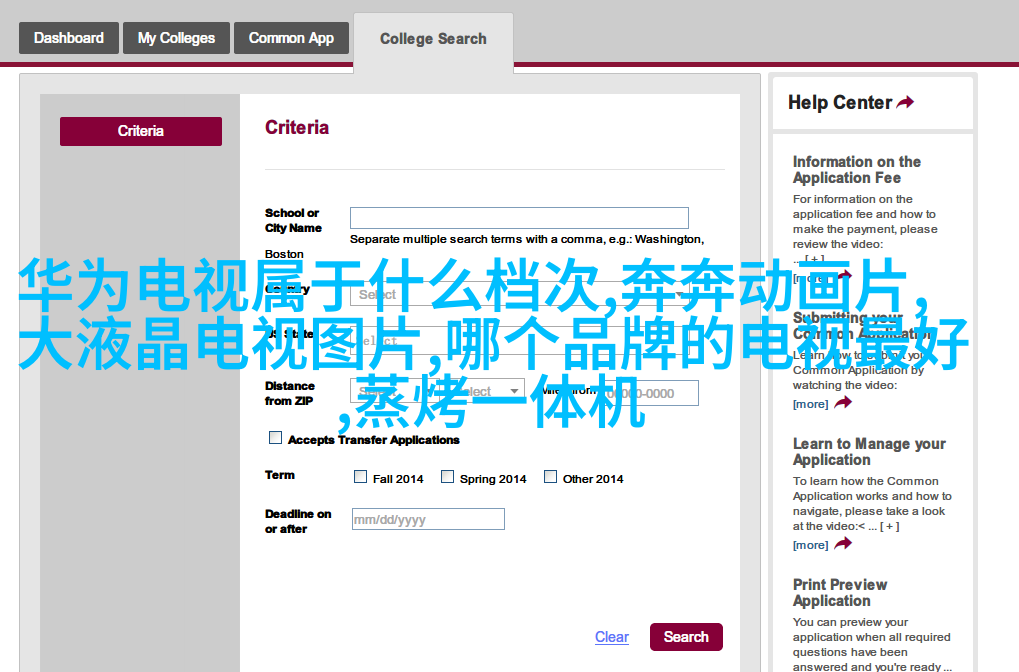Click [more] under Learn to Manage your Application

(x=810, y=545)
